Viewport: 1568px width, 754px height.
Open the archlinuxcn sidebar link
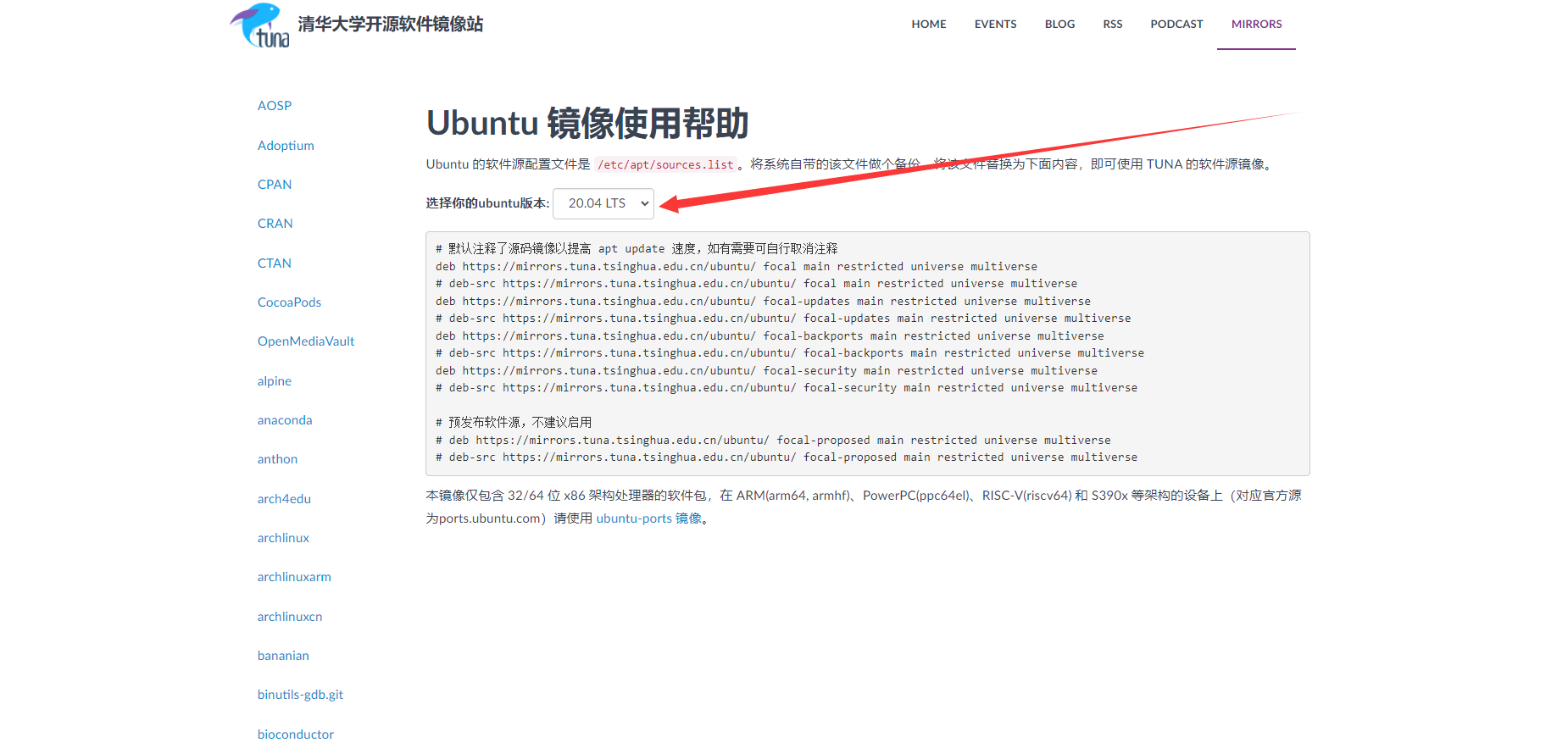[290, 617]
